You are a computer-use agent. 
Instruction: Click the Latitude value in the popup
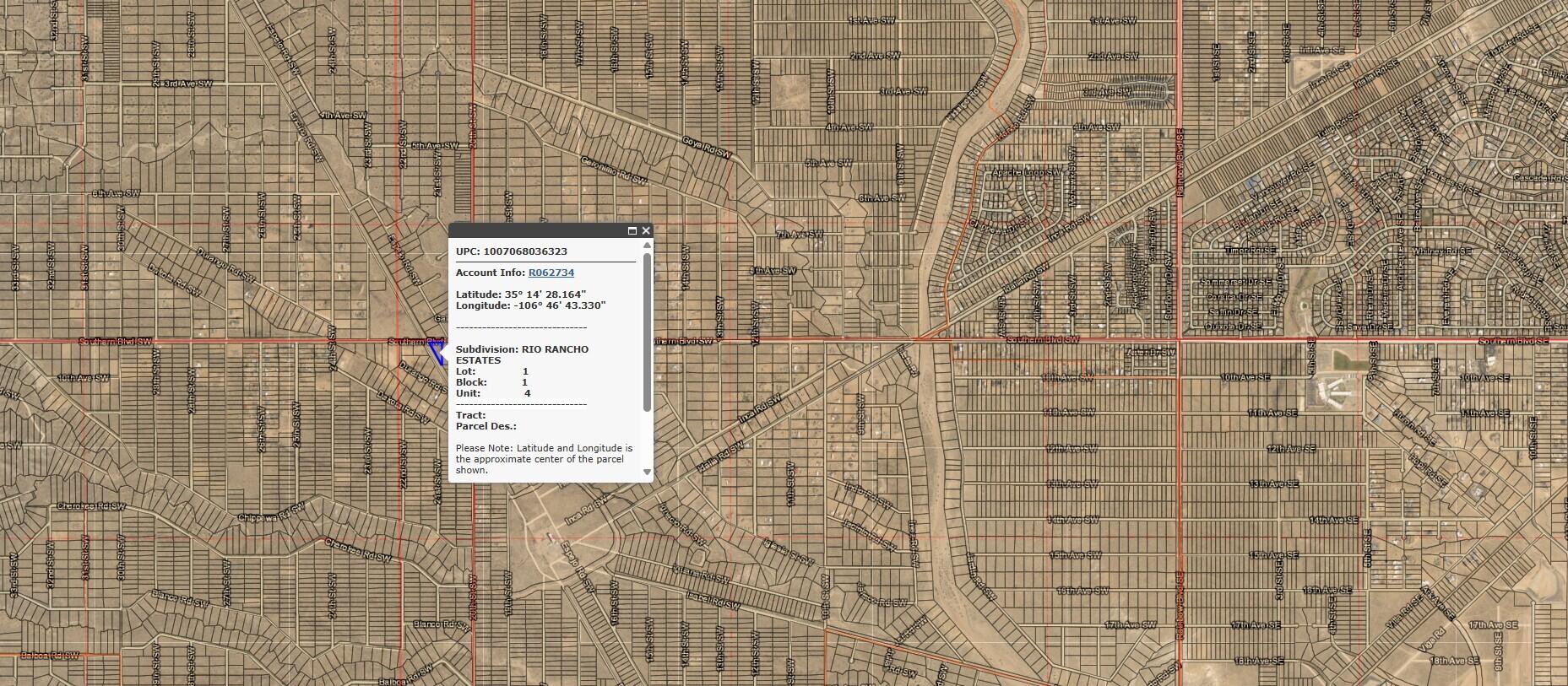tap(545, 294)
